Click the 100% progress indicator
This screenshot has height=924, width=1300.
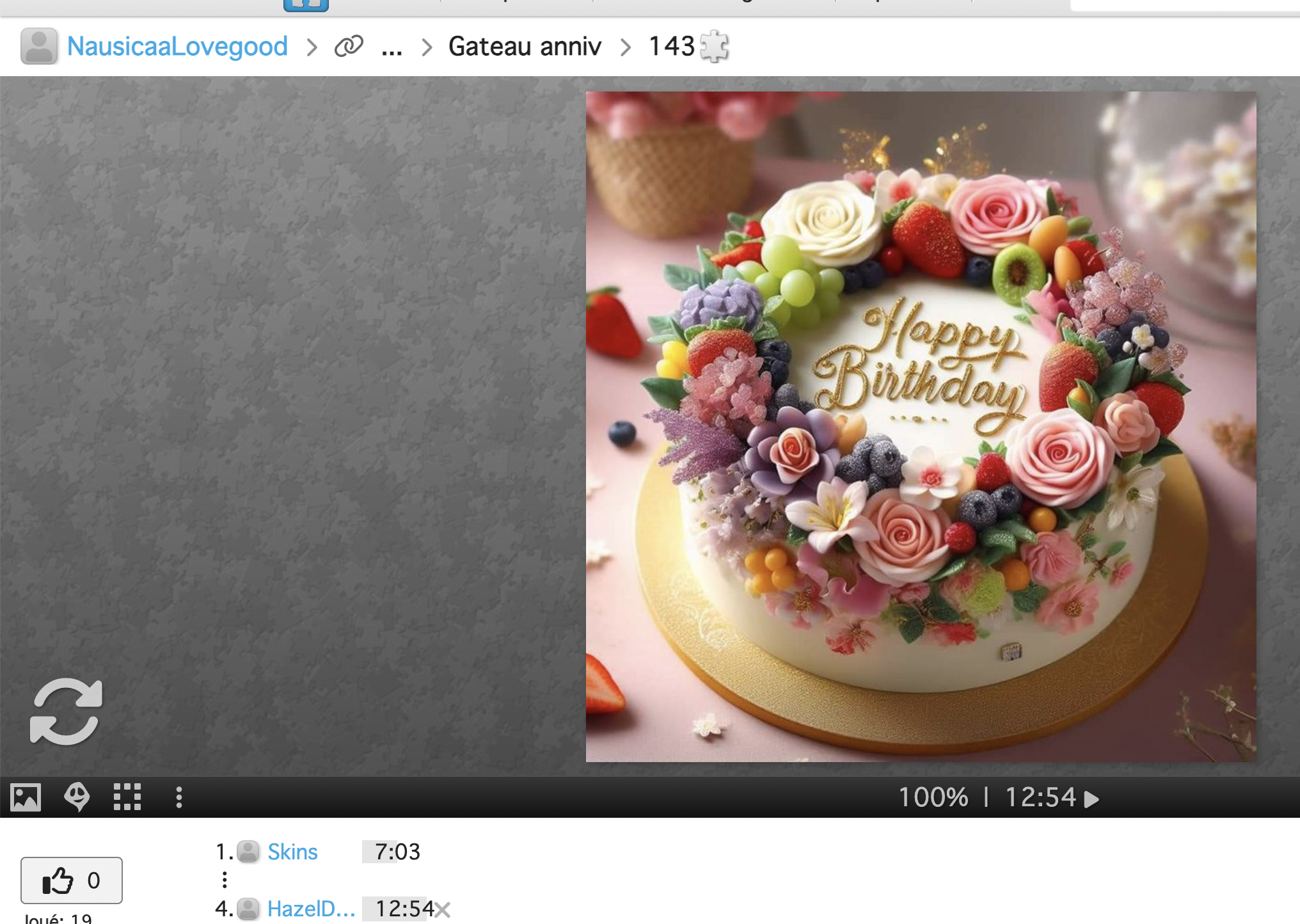tap(933, 797)
